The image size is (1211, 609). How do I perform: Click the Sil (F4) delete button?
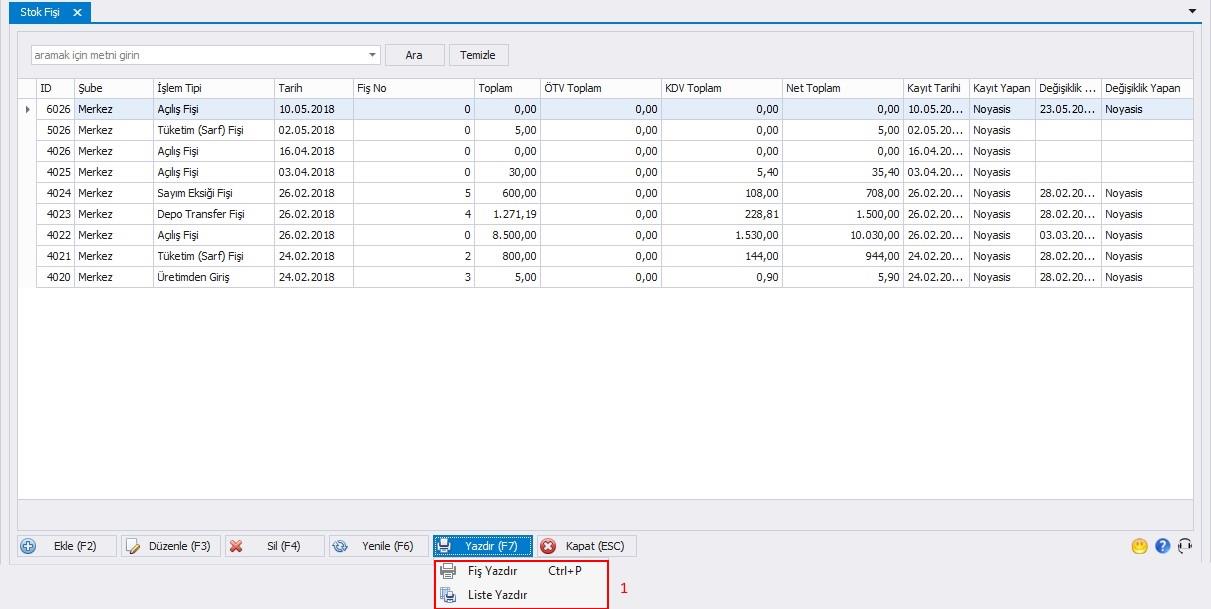pyautogui.click(x=275, y=546)
